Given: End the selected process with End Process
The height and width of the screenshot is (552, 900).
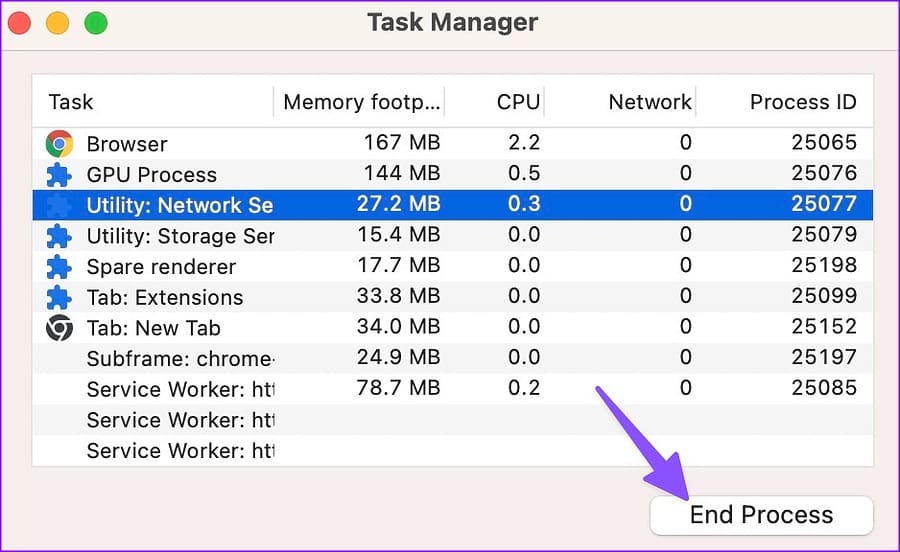Looking at the screenshot, I should tap(761, 515).
